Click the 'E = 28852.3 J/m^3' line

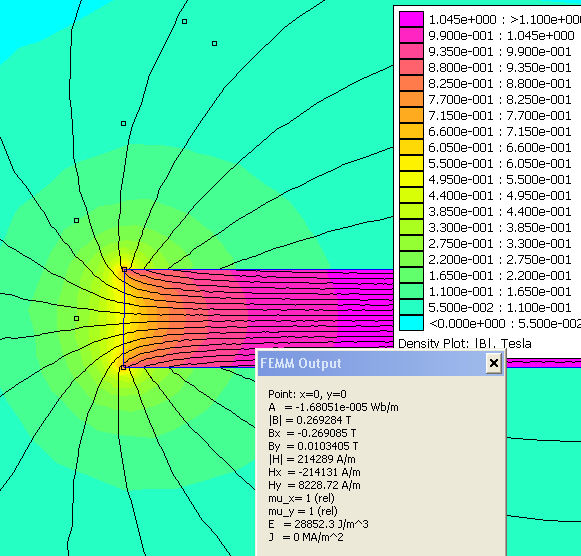click(x=318, y=524)
